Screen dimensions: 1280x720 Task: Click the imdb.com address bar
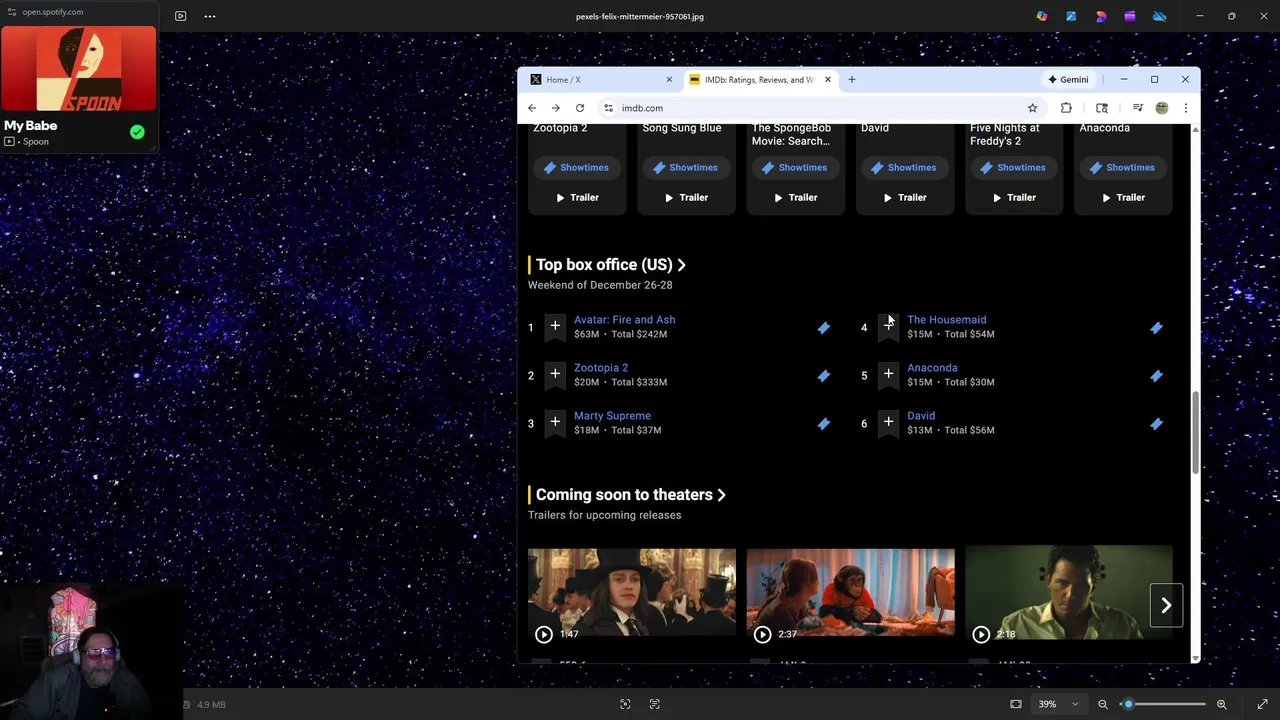tap(820, 108)
